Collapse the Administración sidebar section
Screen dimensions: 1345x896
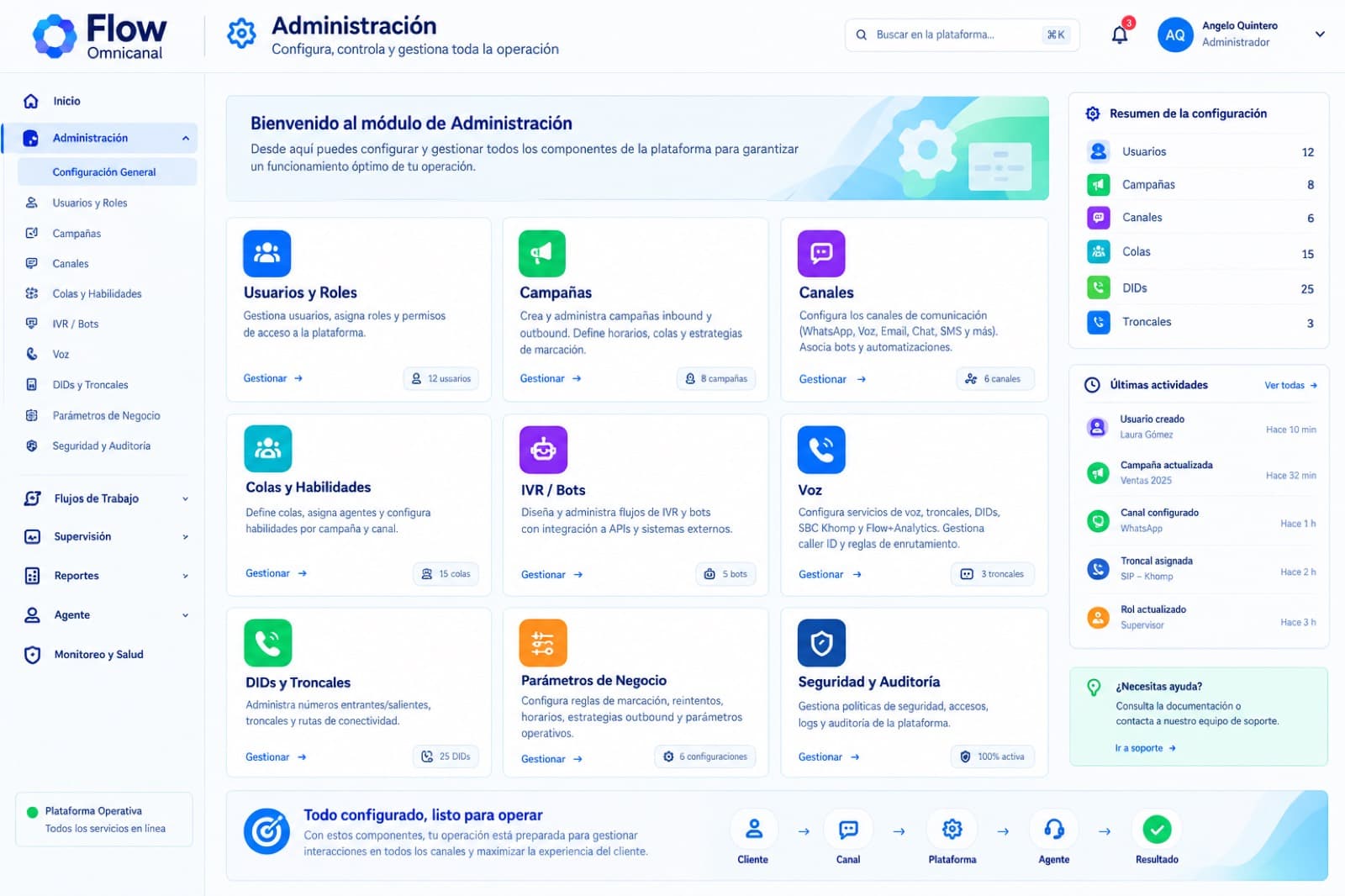pyautogui.click(x=186, y=138)
